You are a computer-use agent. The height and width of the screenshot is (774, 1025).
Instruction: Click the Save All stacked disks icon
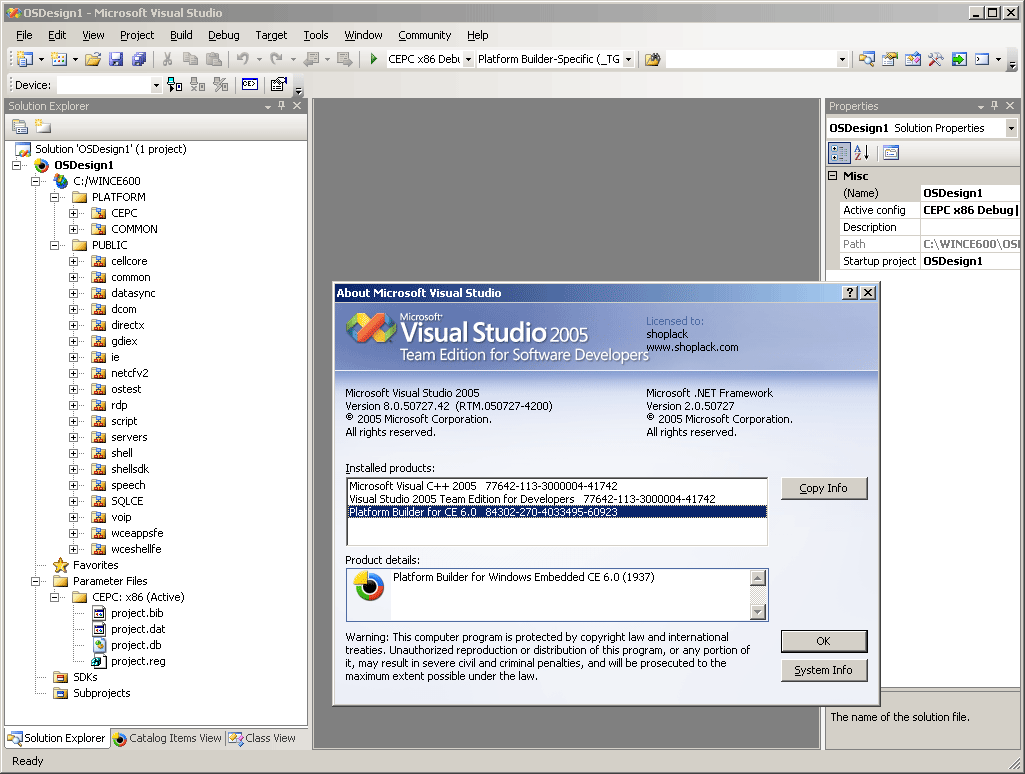coord(139,59)
